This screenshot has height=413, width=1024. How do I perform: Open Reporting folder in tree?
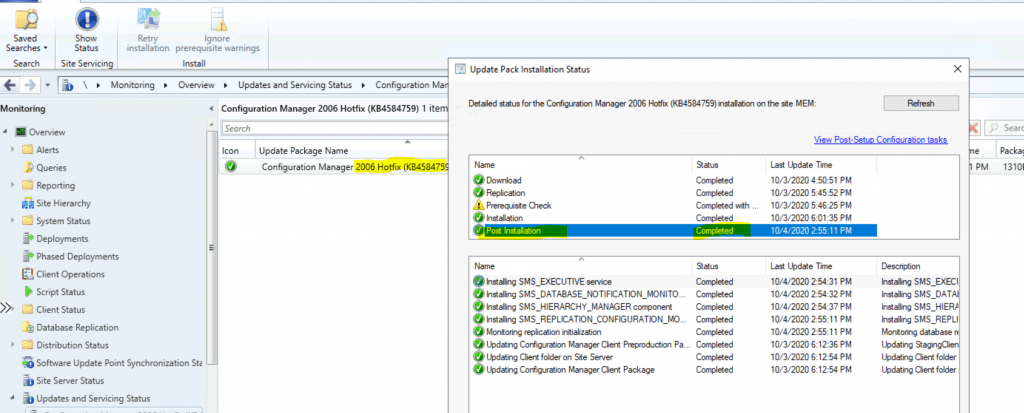pyautogui.click(x=48, y=185)
